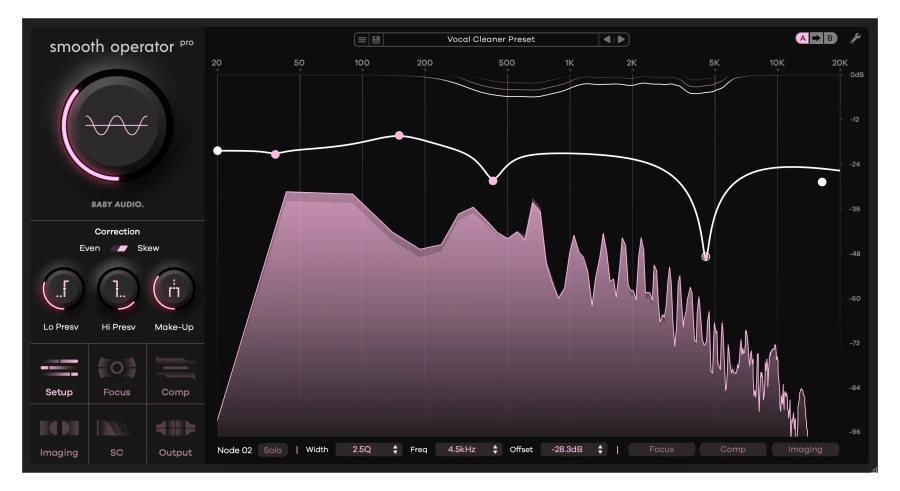Click the Focus button in node bar
The image size is (900, 491).
click(662, 450)
